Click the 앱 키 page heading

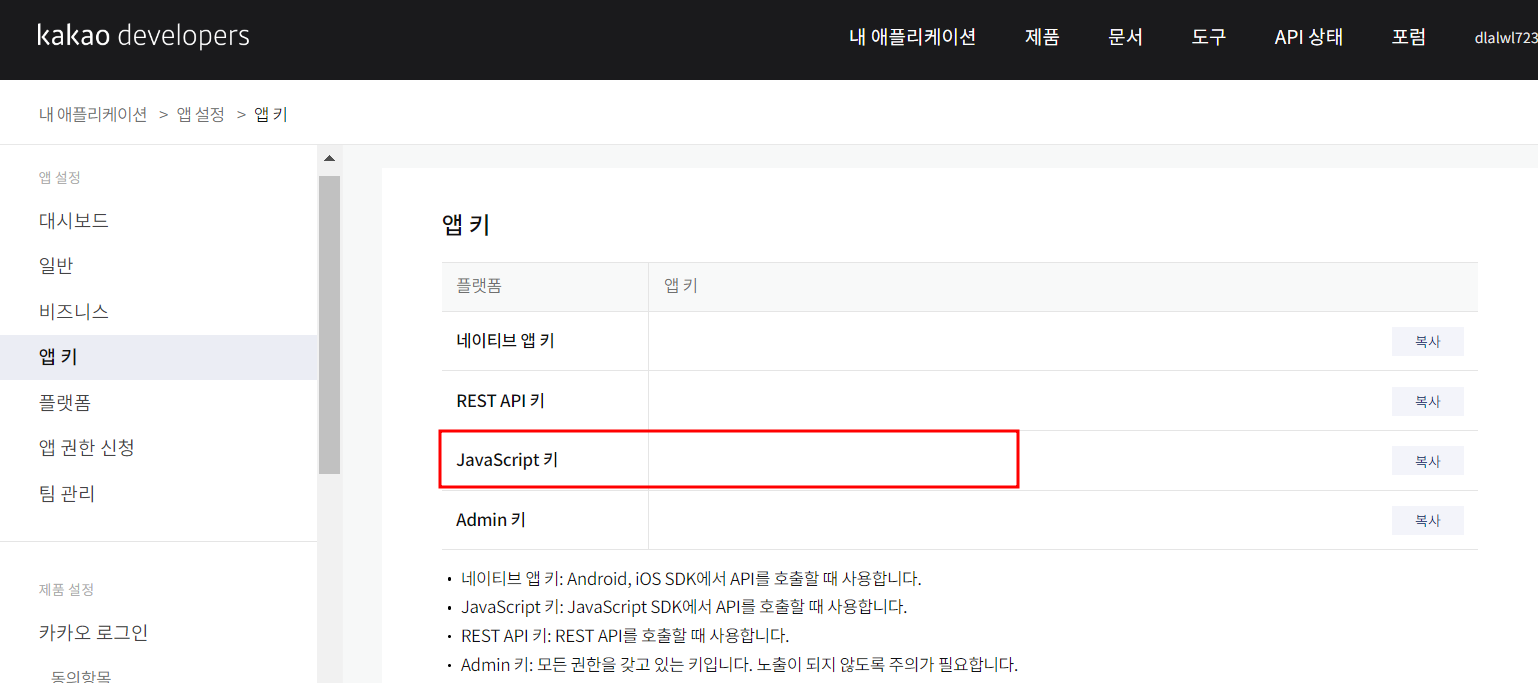[466, 224]
